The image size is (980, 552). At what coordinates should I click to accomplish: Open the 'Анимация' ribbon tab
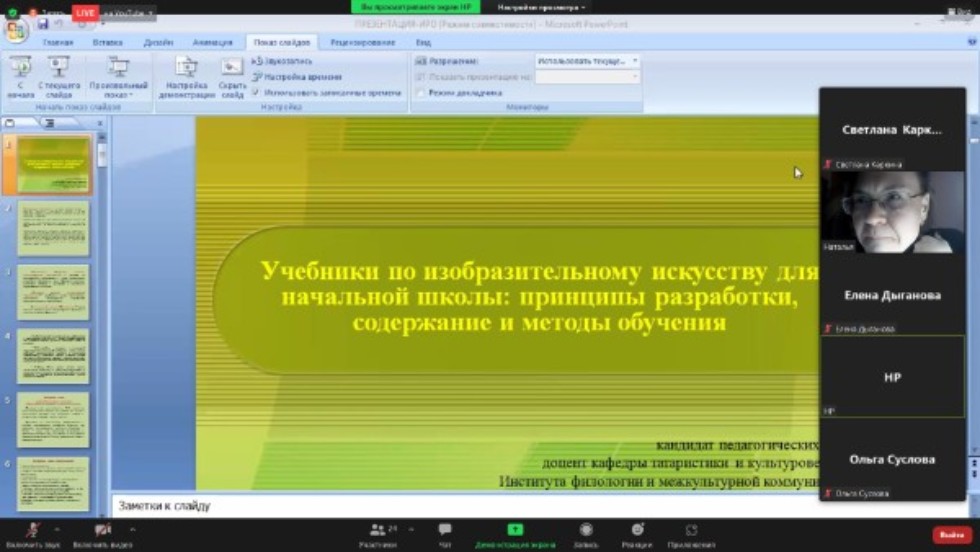212,42
